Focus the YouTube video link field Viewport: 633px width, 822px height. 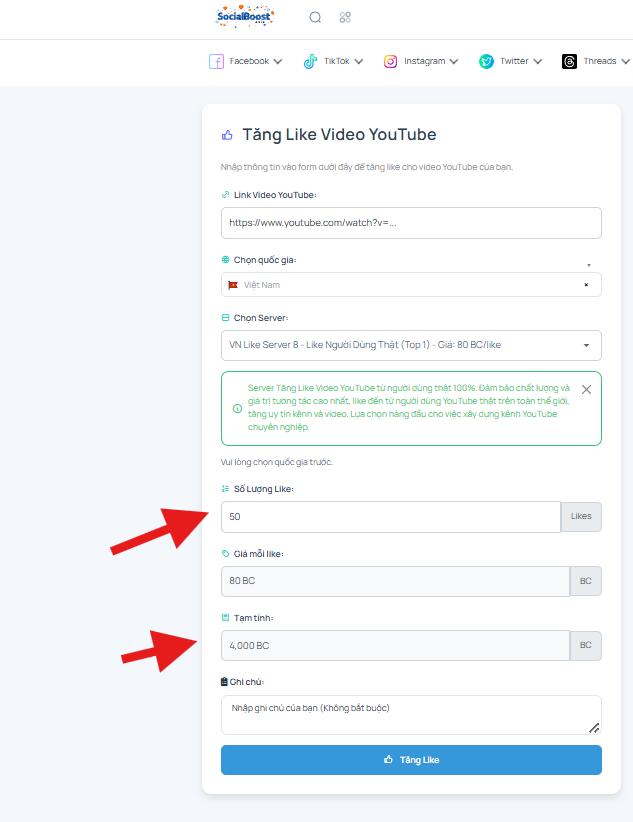coord(411,223)
